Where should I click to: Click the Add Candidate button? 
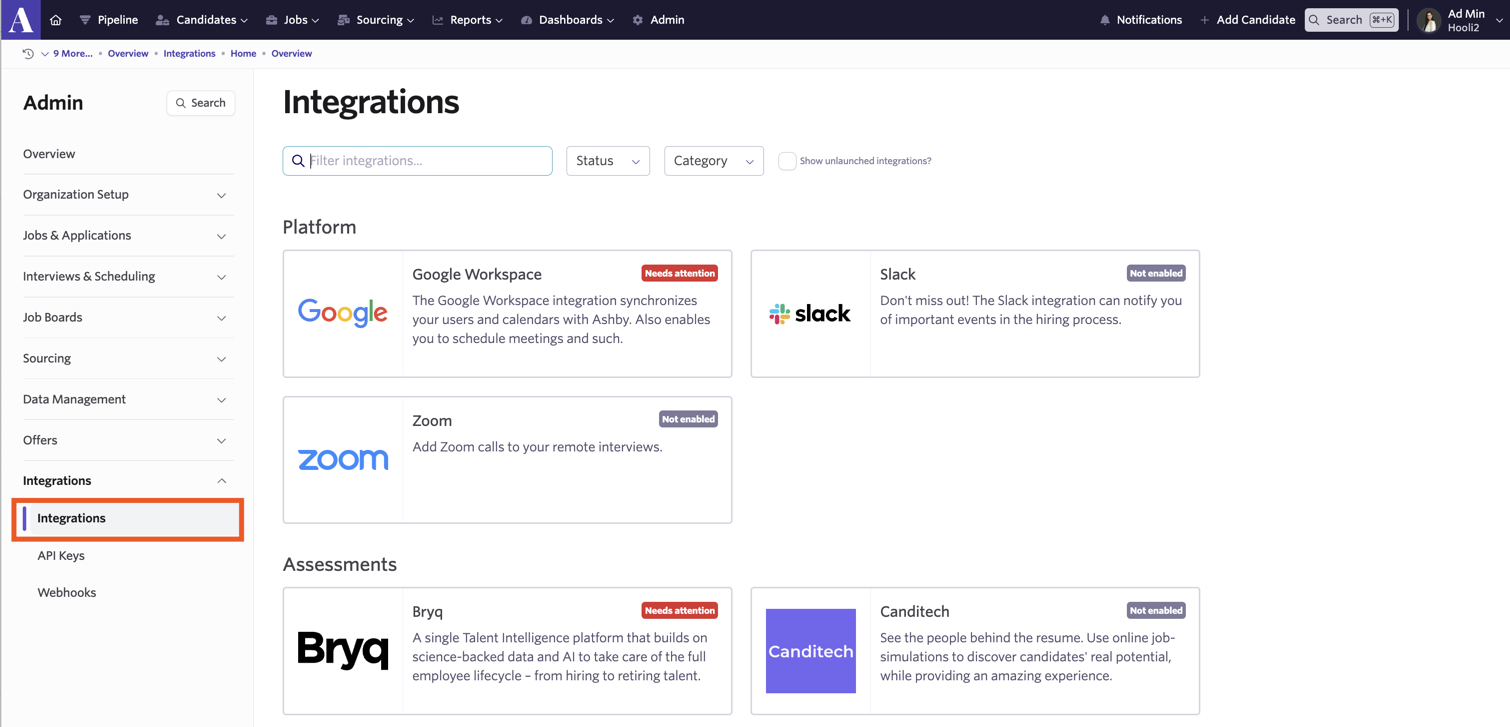tap(1247, 20)
